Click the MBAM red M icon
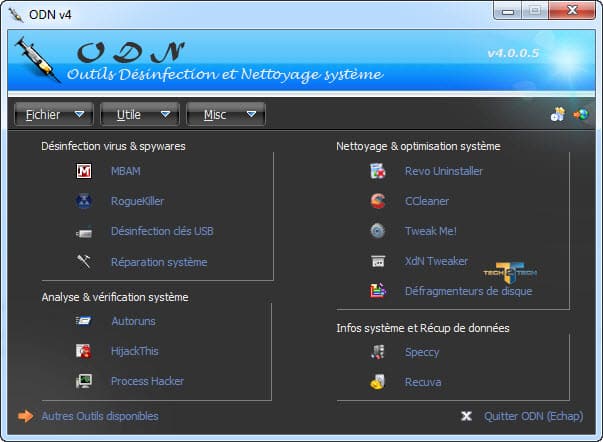Screen dimensions: 603x442 84,171
